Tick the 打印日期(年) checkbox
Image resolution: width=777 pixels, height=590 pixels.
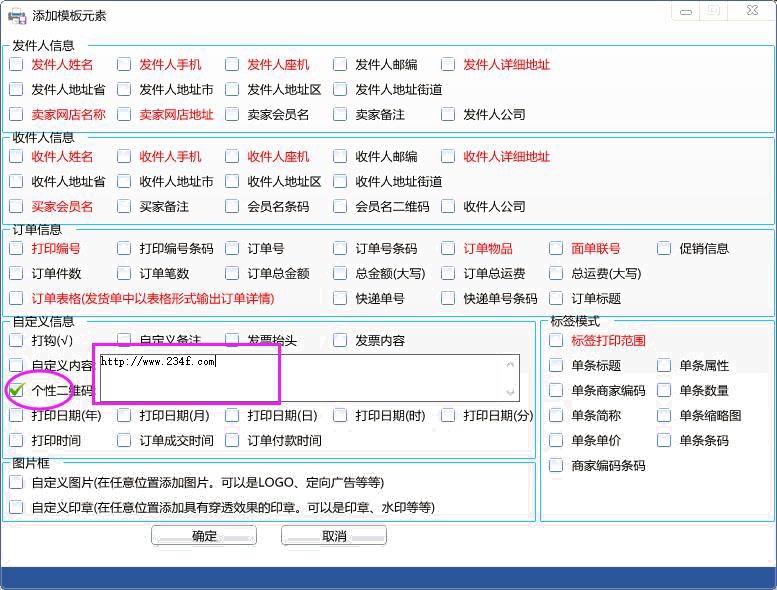pos(17,416)
